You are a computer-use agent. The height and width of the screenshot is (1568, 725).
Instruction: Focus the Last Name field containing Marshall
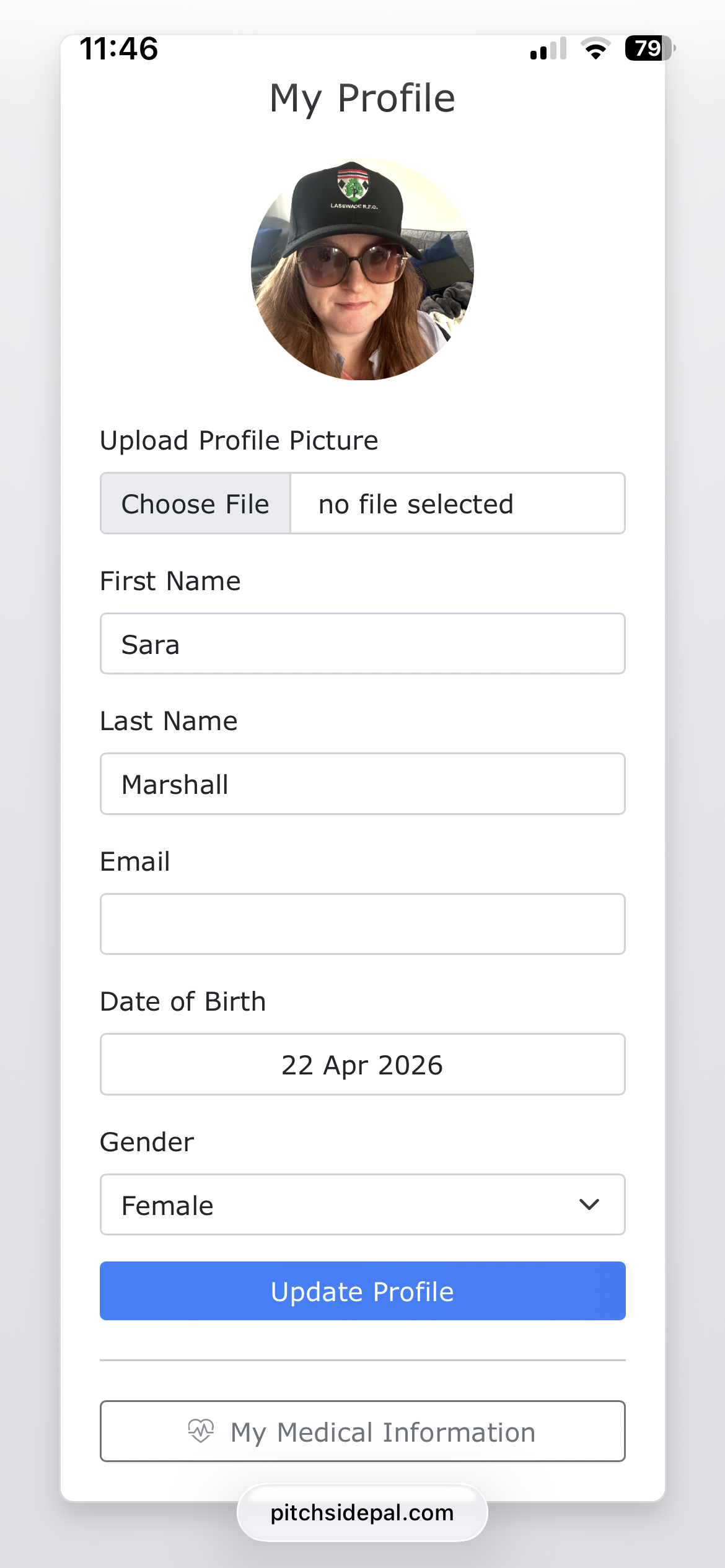pyautogui.click(x=362, y=784)
